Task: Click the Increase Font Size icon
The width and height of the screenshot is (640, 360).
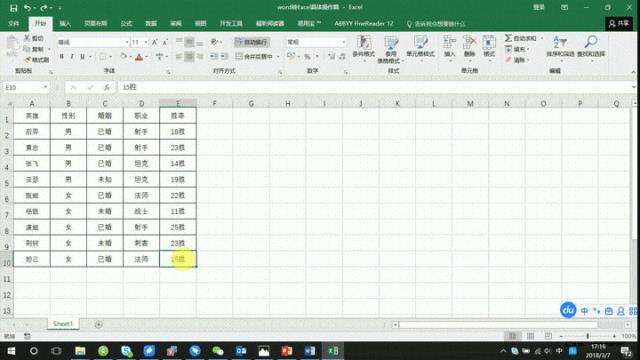Action: coord(155,42)
